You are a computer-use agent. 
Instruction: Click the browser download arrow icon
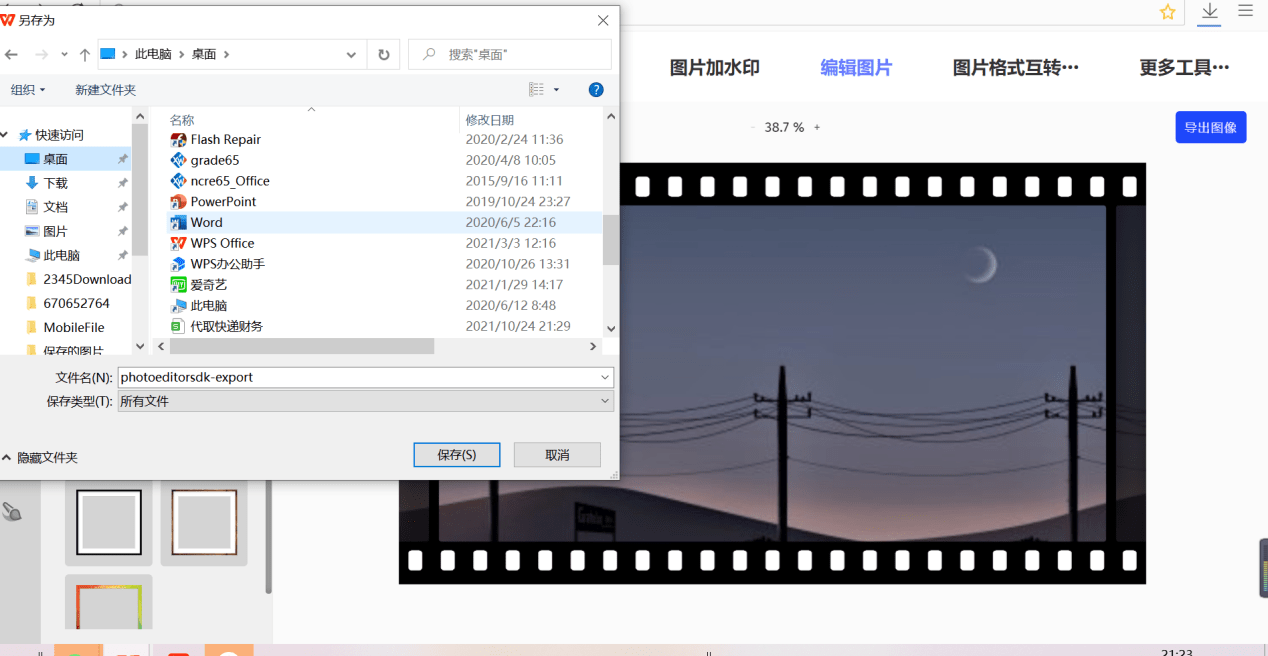(1210, 12)
